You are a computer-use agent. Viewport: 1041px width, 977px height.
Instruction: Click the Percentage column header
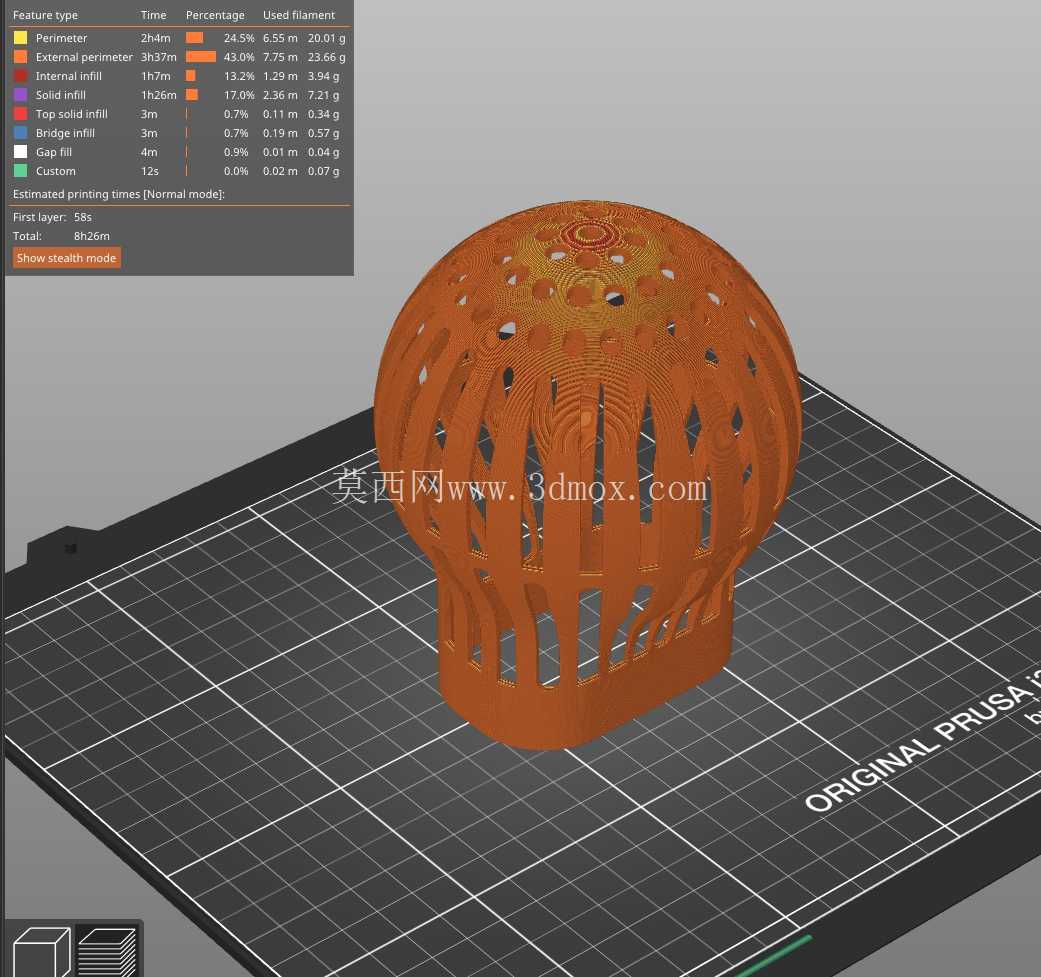click(x=215, y=15)
